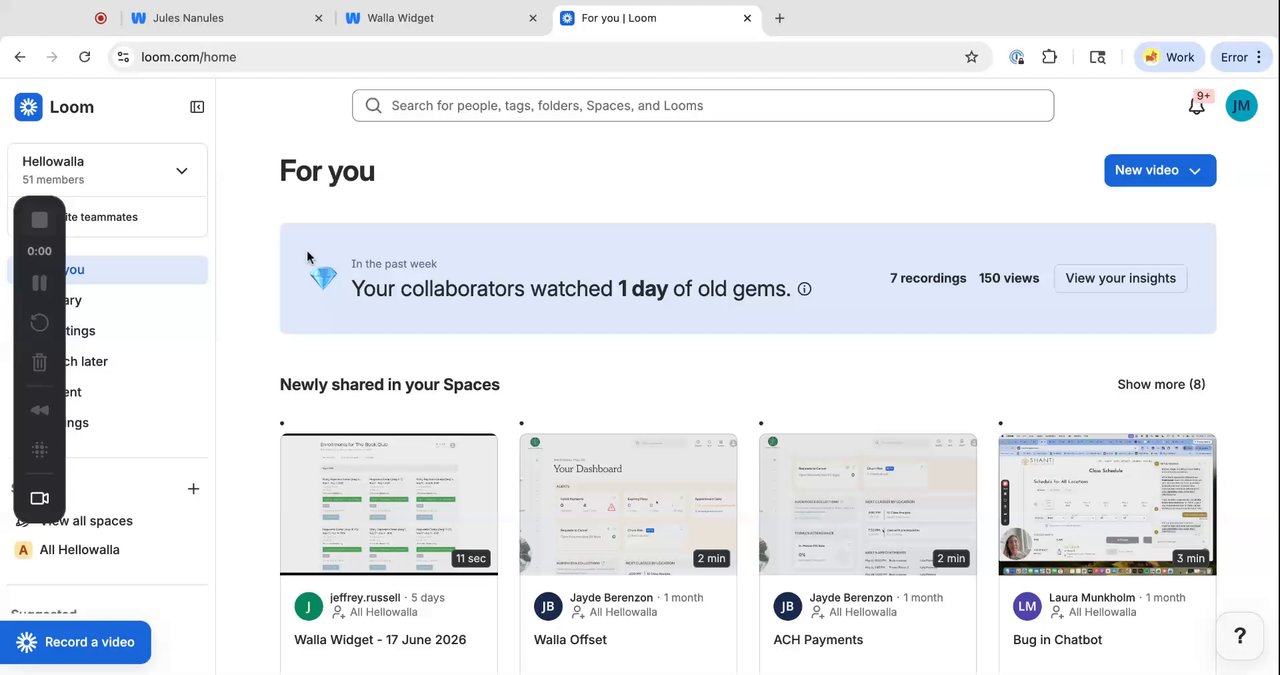Screen dimensions: 1280x675
Task: Click the password manager extension icon
Action: [1017, 57]
